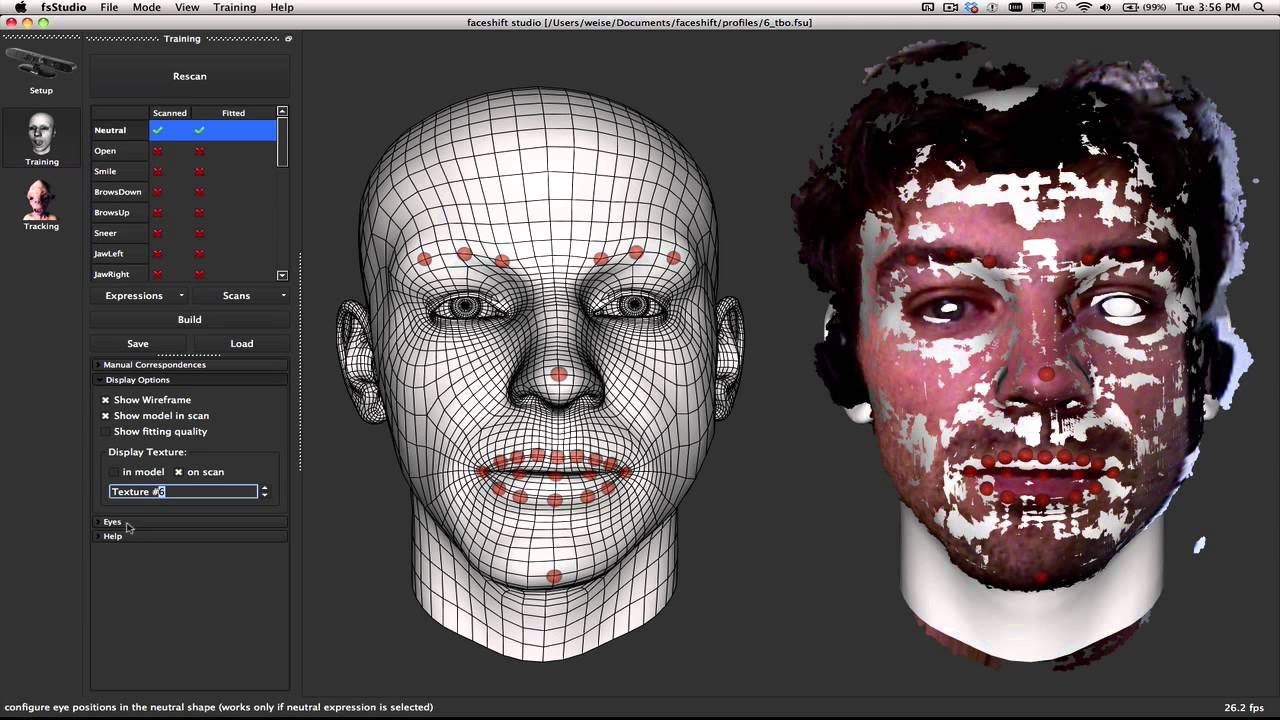Click the Texture selector stepper arrows
This screenshot has width=1280, height=720.
click(264, 492)
